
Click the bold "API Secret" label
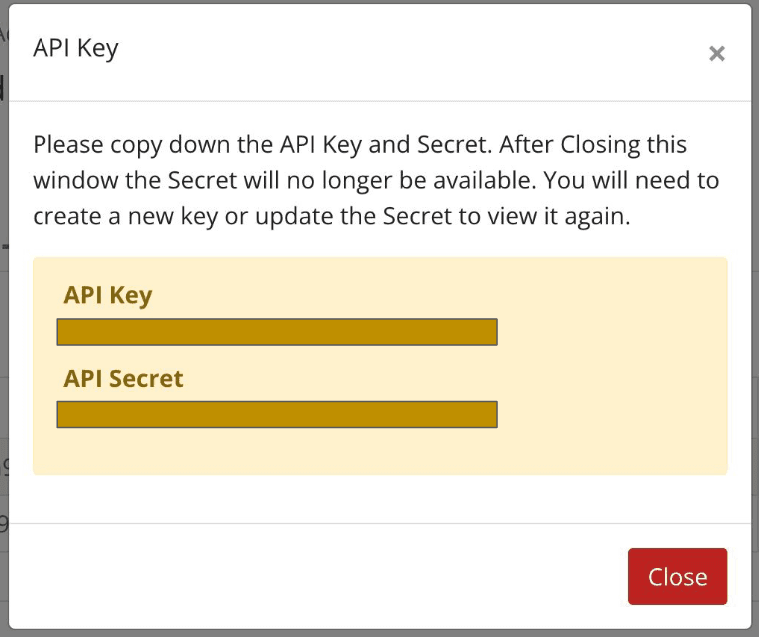[123, 379]
